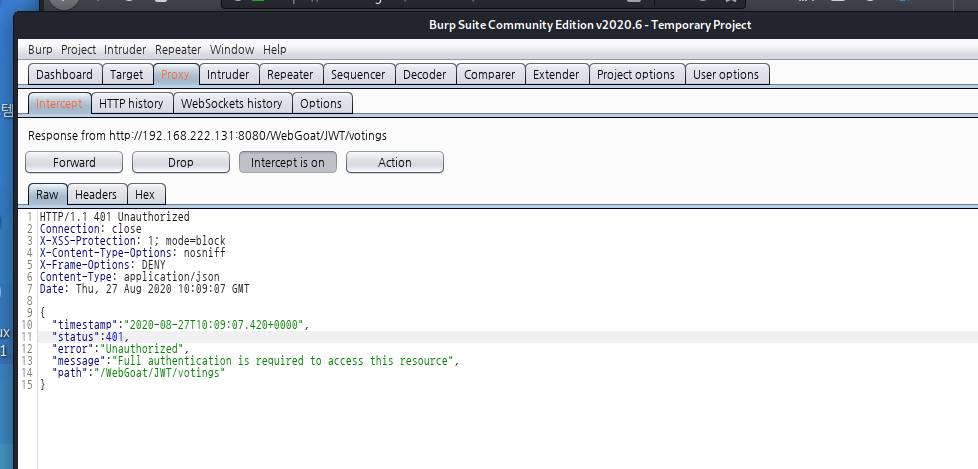Click the X-Content-Type-Options: nosniff line

click(x=132, y=253)
